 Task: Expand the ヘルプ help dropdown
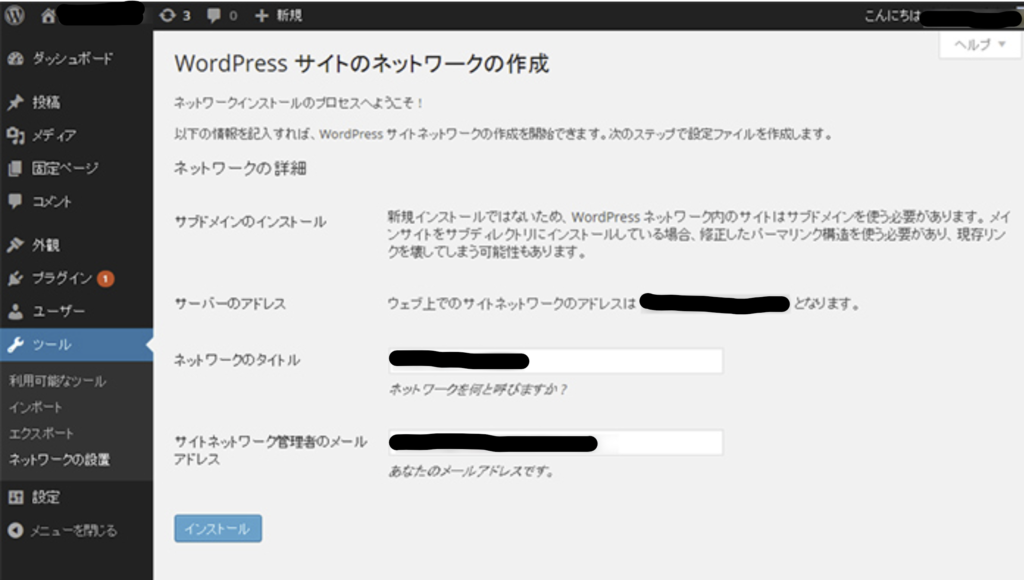pyautogui.click(x=980, y=44)
